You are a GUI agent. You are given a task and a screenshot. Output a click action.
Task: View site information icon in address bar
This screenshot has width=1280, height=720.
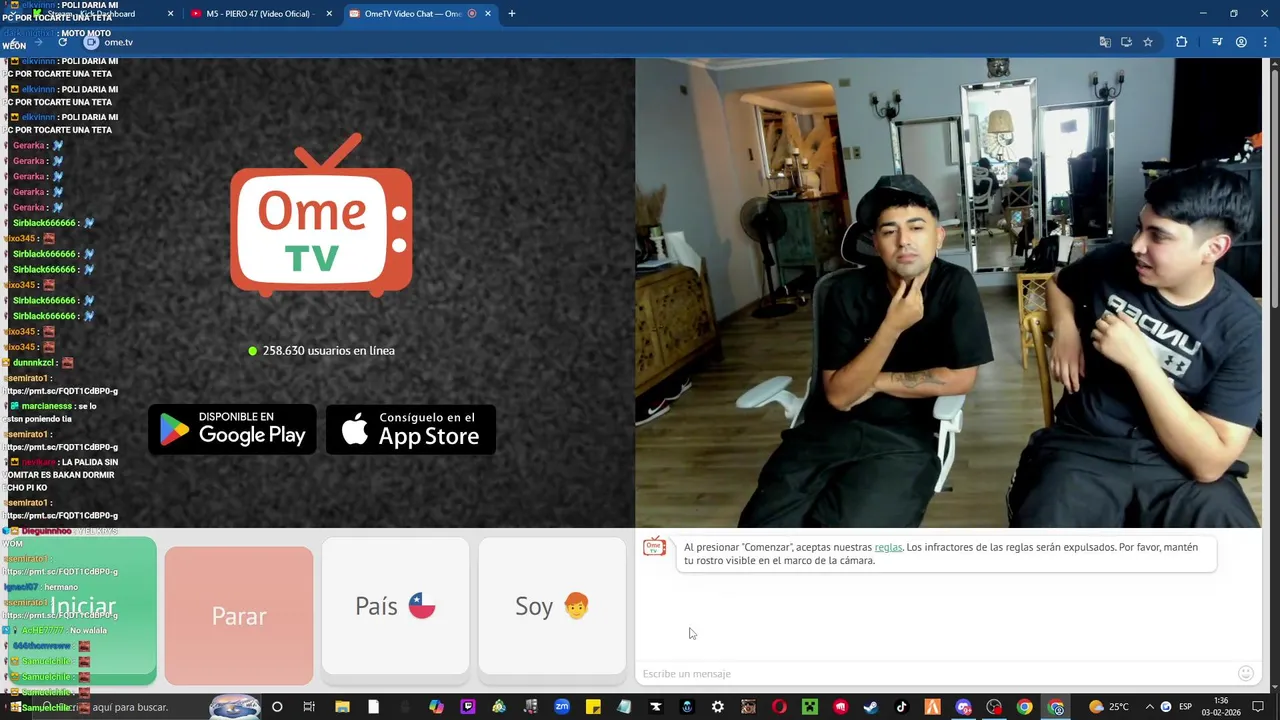coord(91,42)
